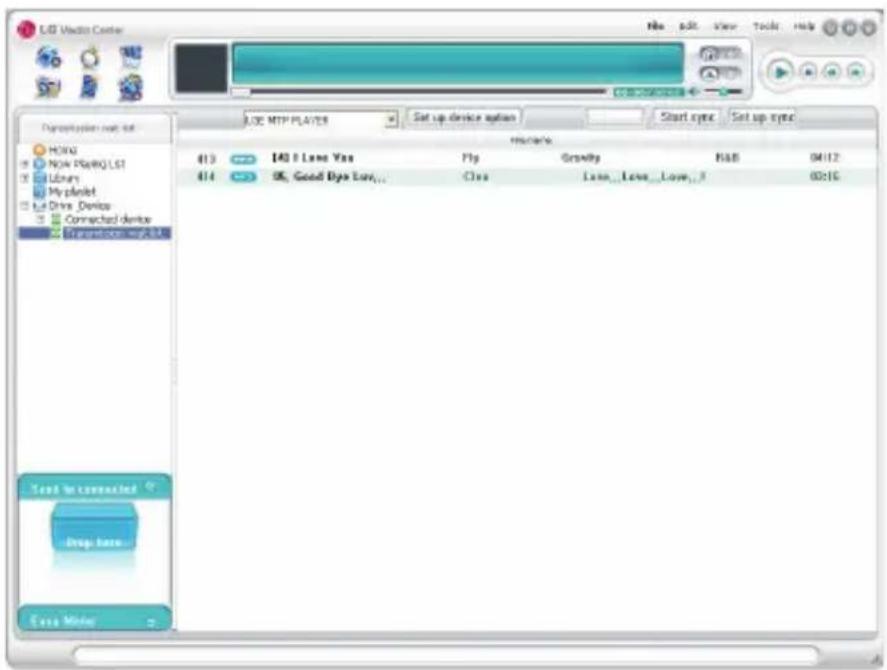Open the File menu

[655, 26]
